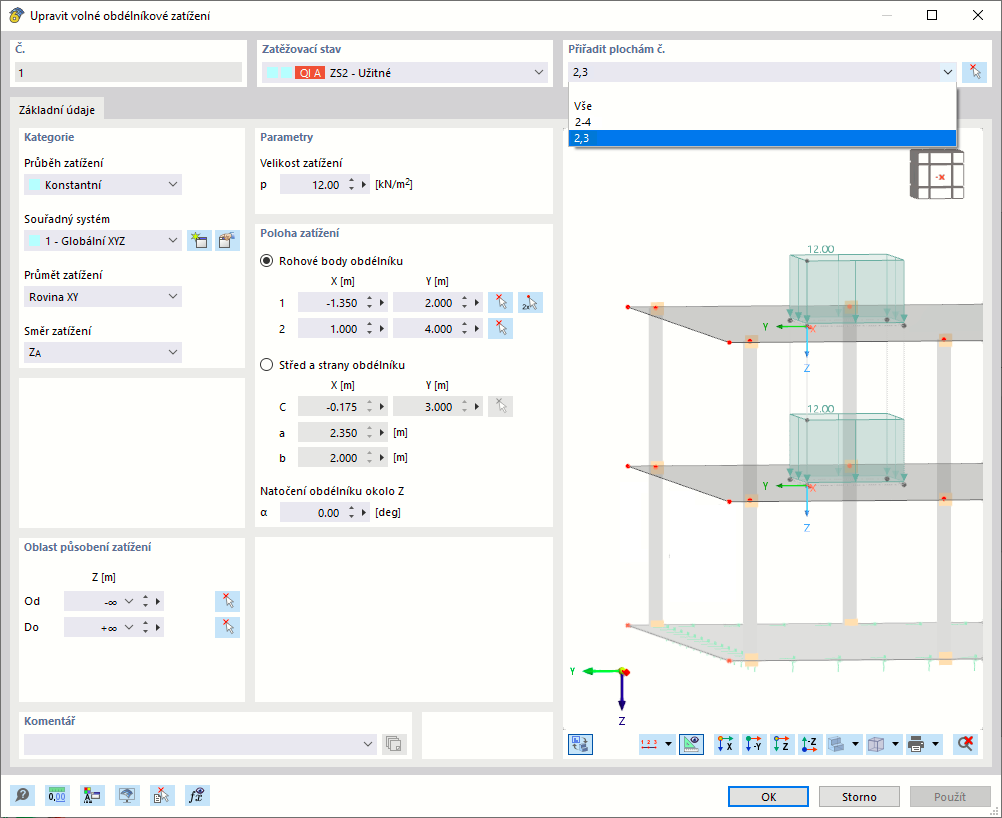Open help via the question-mark icon
The height and width of the screenshot is (818, 1002).
point(22,796)
